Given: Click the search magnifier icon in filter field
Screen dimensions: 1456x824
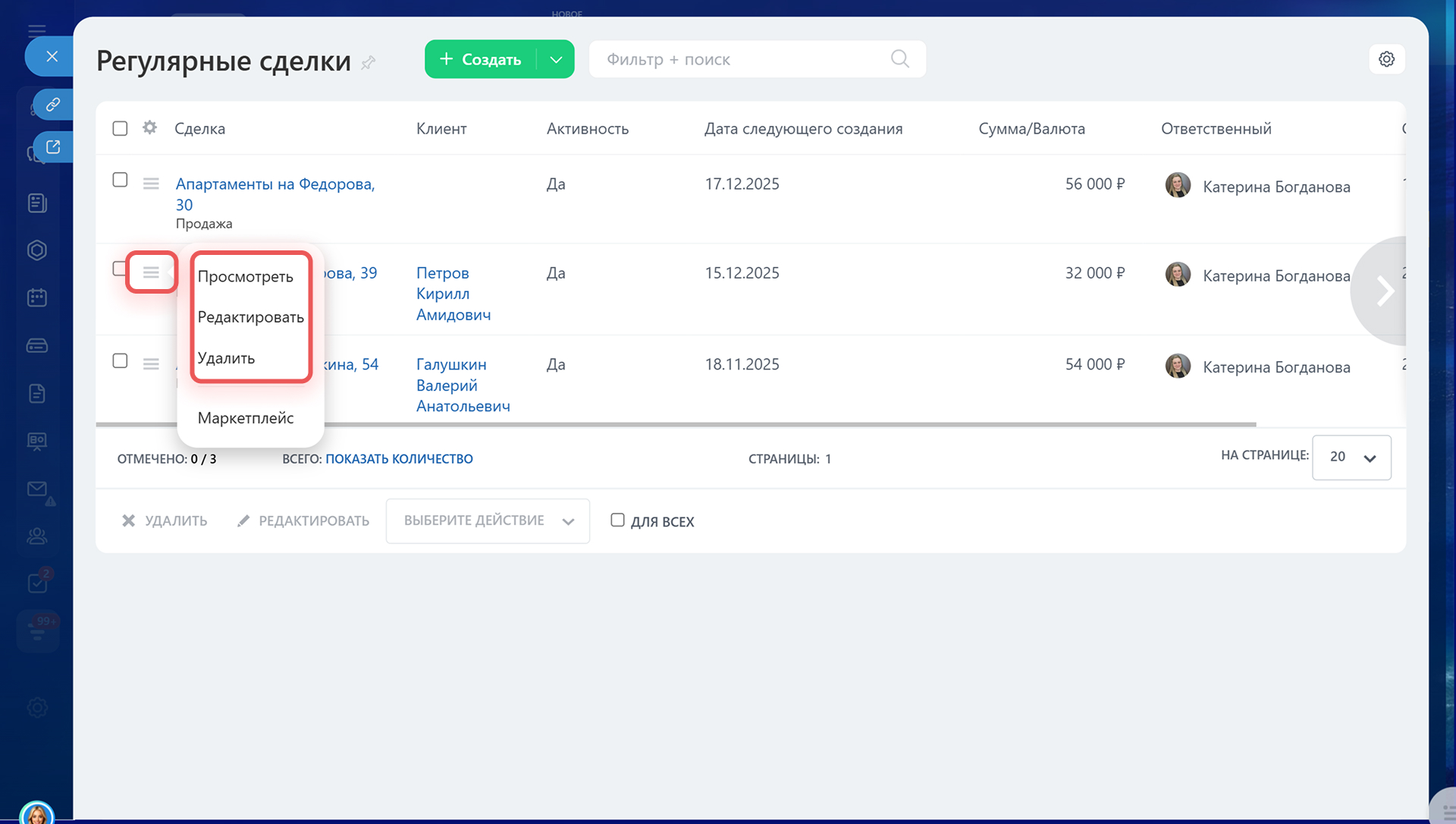Looking at the screenshot, I should pos(899,59).
